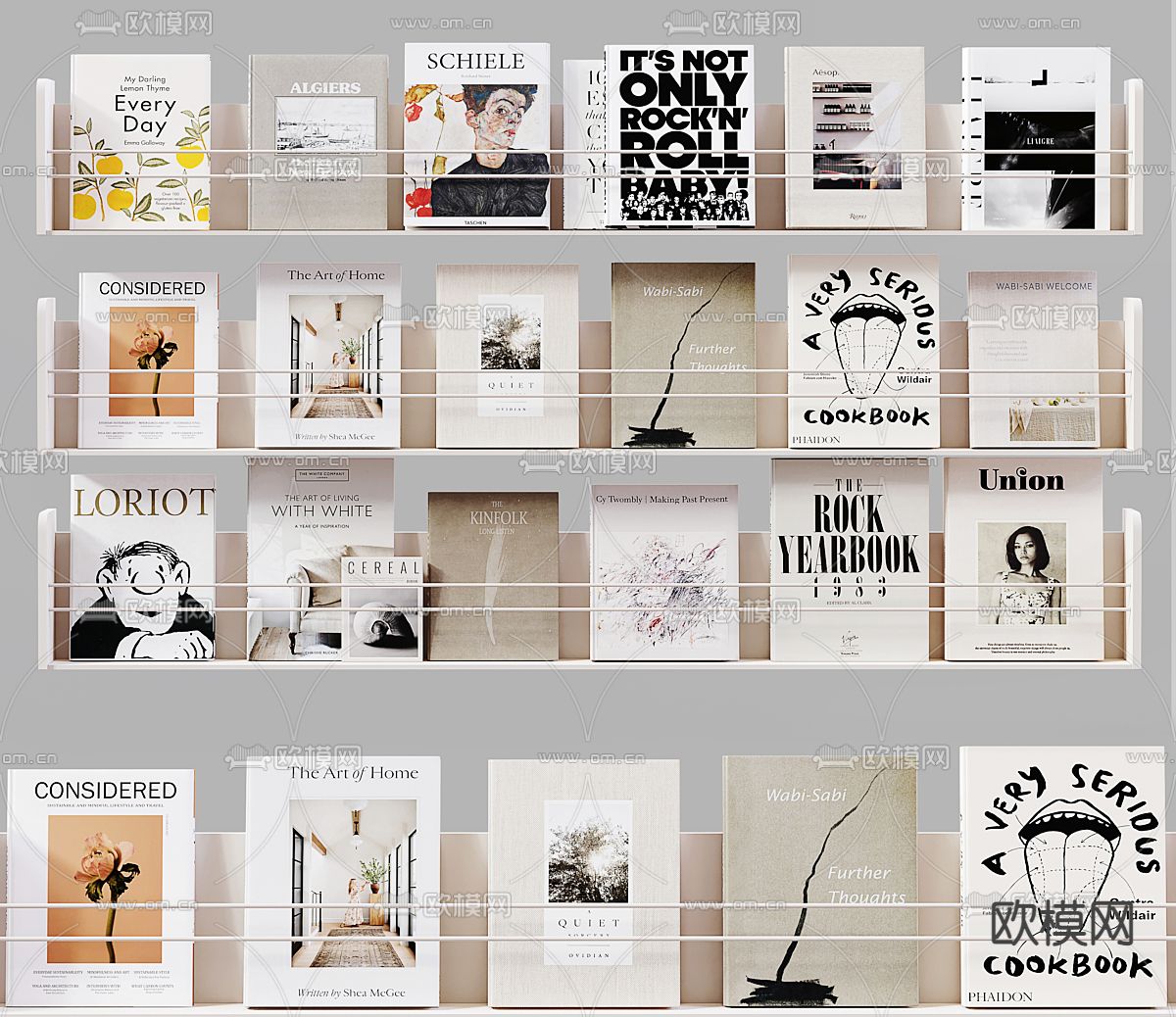1176x1017 pixels.
Task: Click the Union magazine cover with portrait
Action: coord(1022,558)
